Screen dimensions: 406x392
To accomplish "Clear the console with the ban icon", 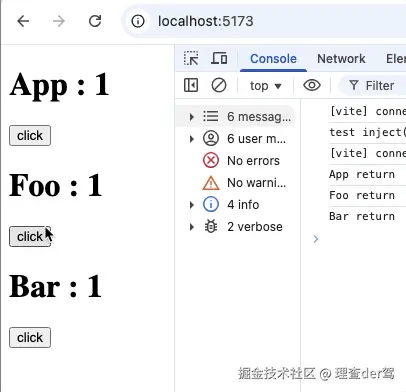I will [219, 85].
